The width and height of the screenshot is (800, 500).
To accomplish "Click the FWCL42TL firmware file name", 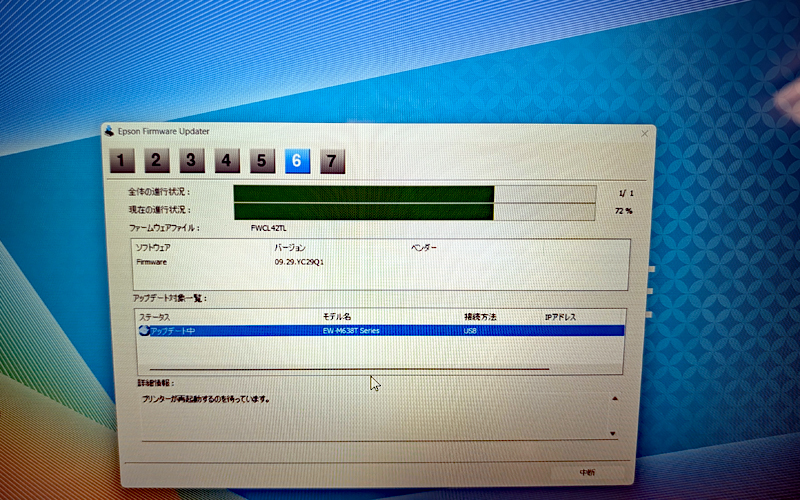I will pos(268,228).
